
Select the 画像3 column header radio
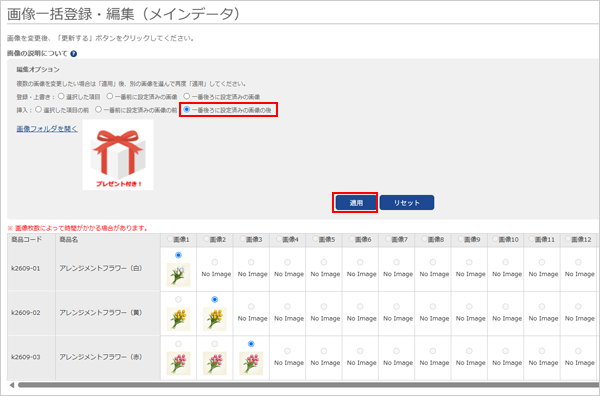[243, 239]
